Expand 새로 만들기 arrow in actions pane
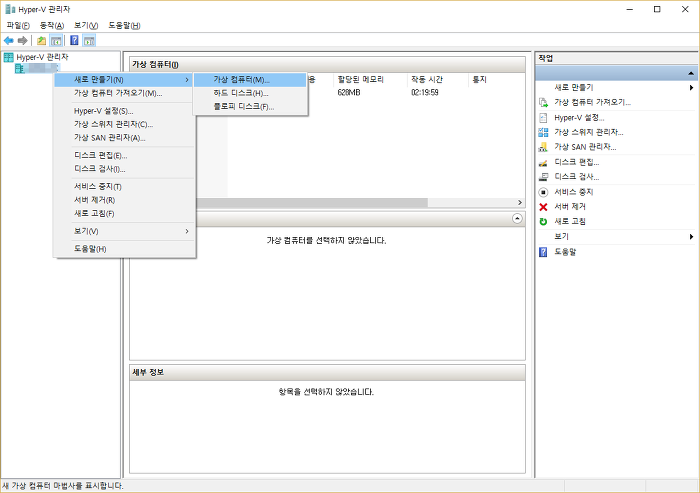 pos(691,88)
